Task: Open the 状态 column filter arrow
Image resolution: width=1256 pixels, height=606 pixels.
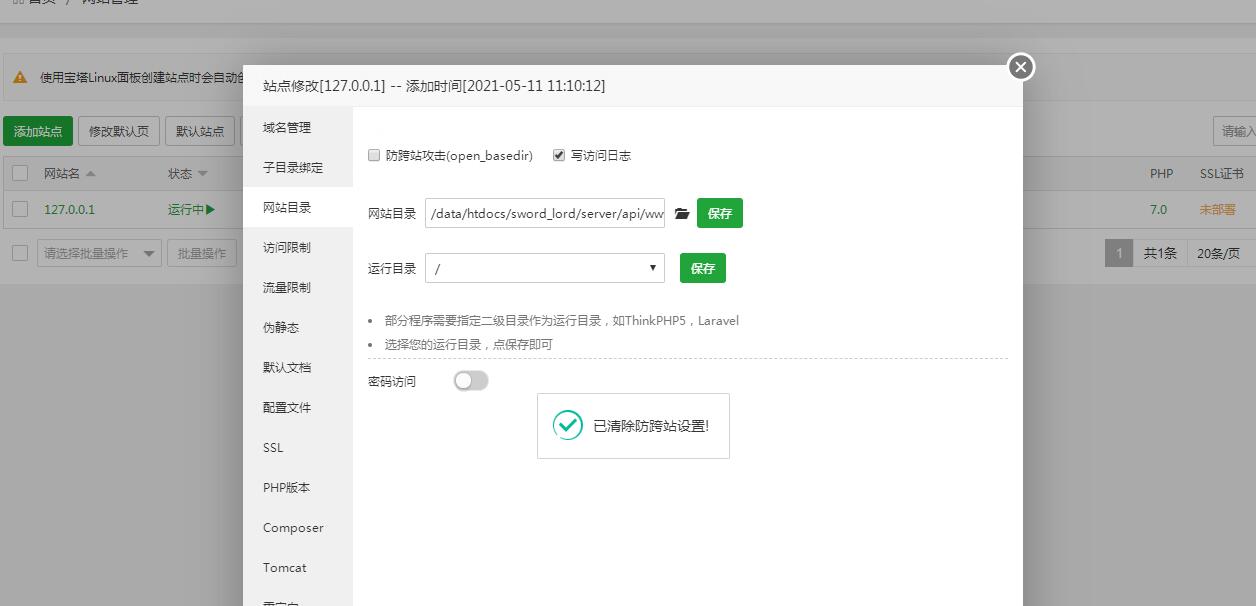Action: tap(203, 174)
